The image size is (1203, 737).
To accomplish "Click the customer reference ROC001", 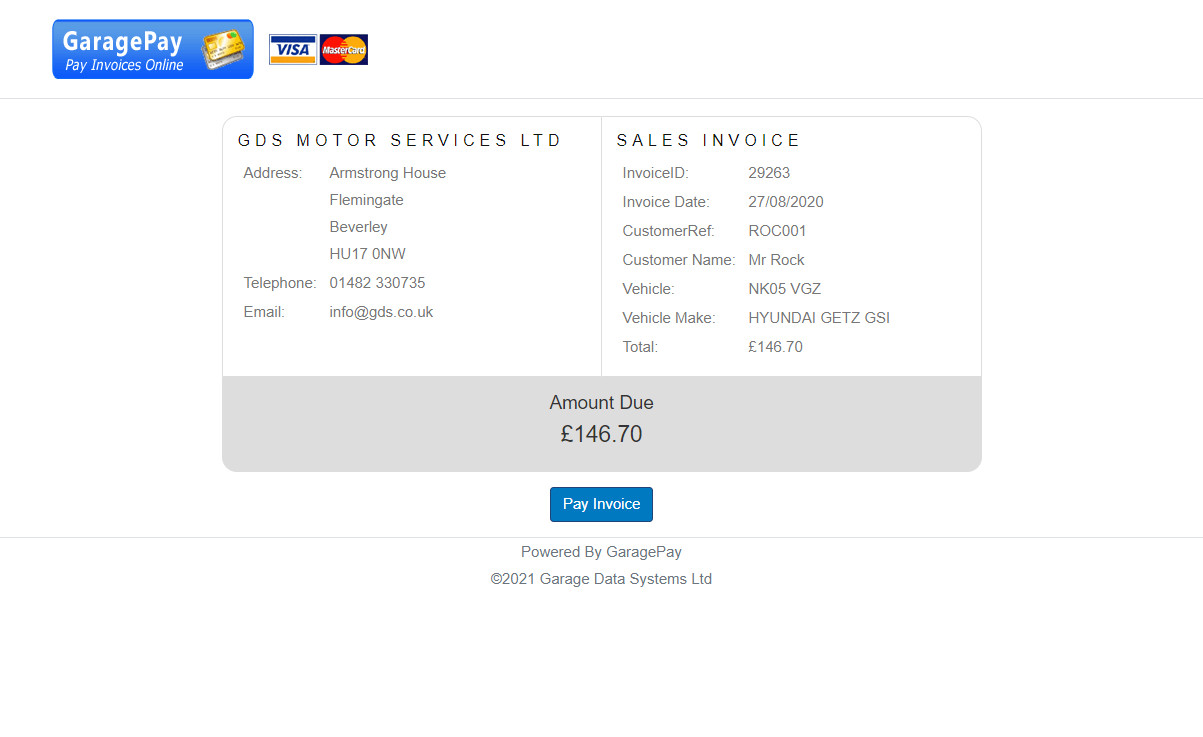I will 777,231.
